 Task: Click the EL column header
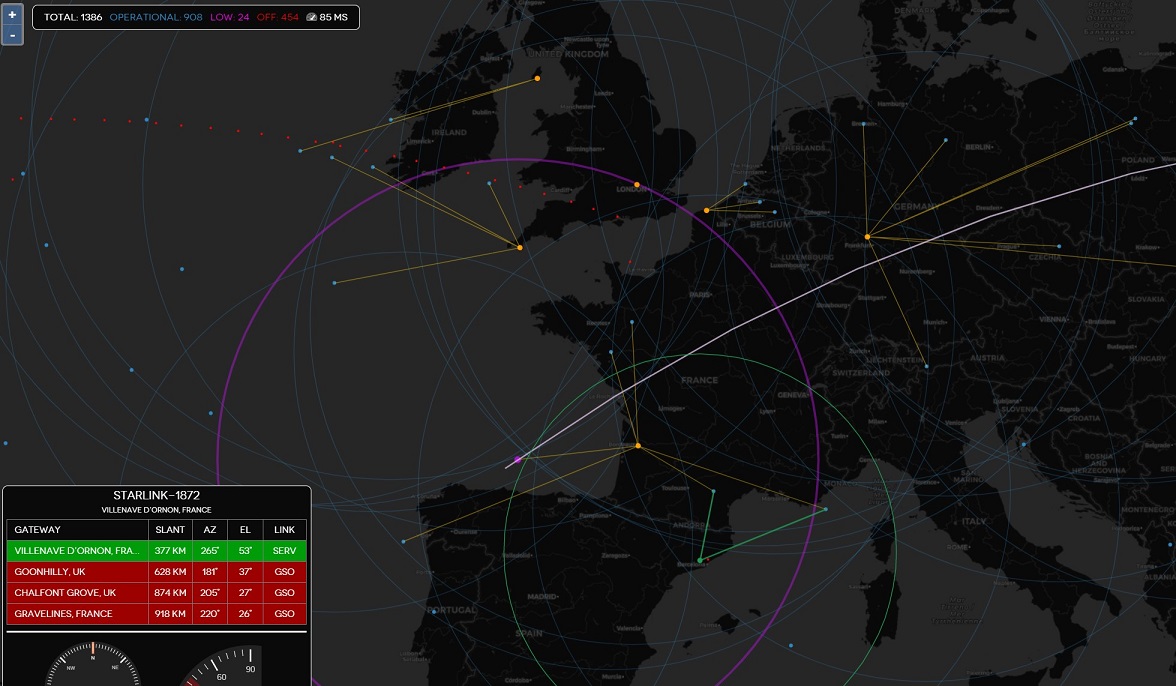tap(245, 529)
